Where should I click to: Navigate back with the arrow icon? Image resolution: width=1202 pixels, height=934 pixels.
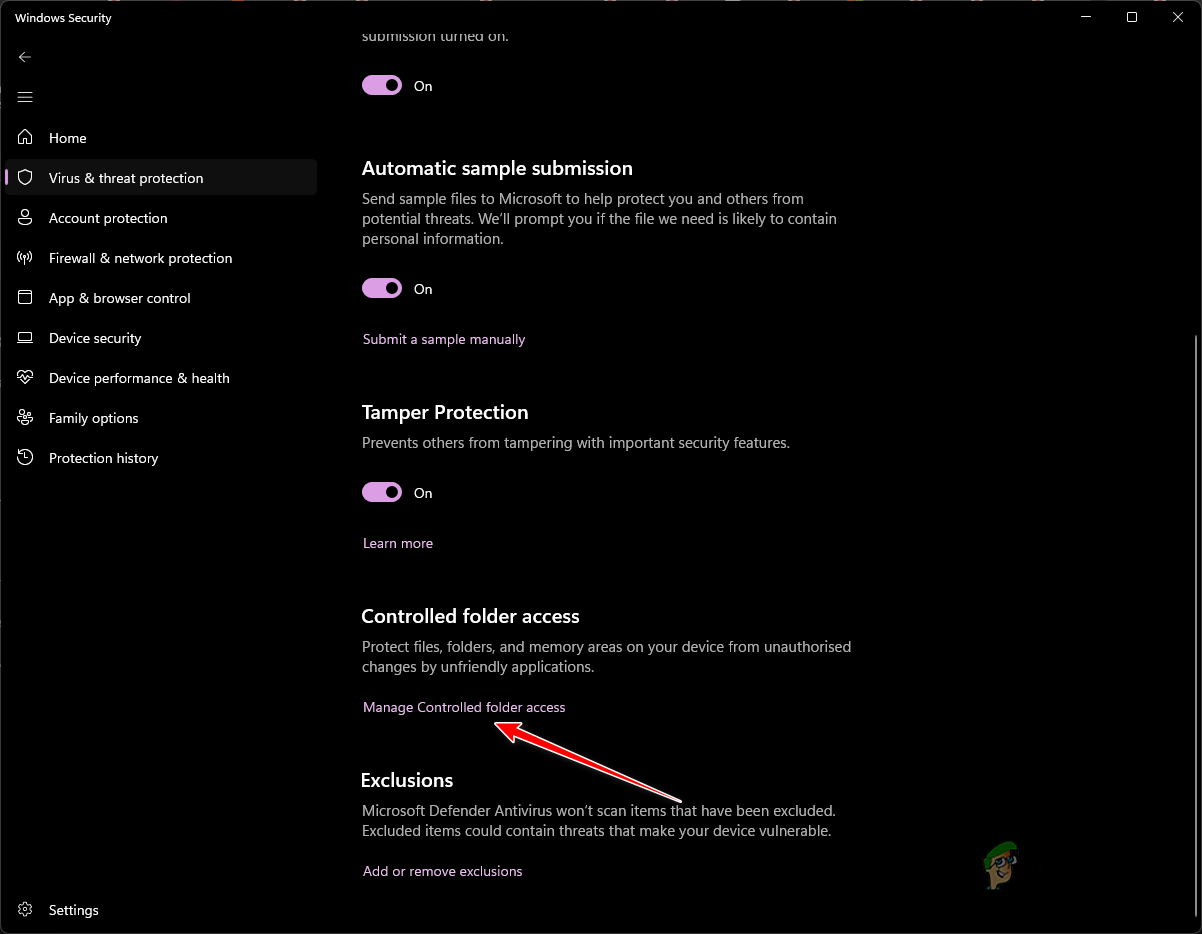click(25, 57)
